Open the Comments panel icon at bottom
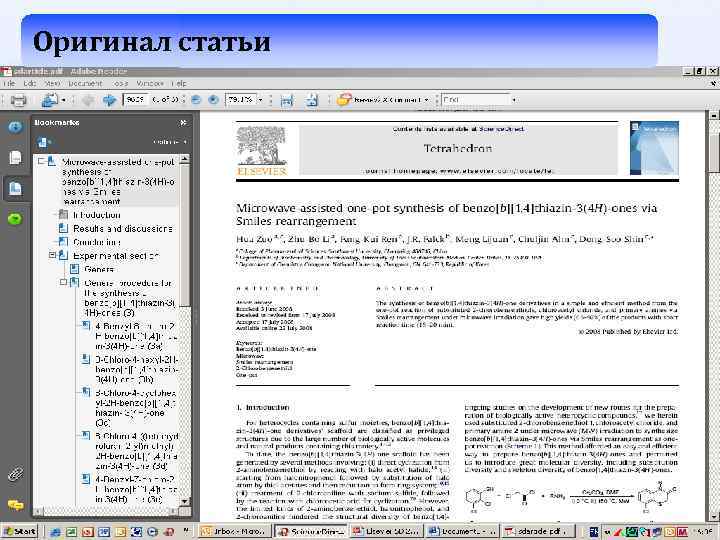Image resolution: width=720 pixels, height=540 pixels. 15,505
